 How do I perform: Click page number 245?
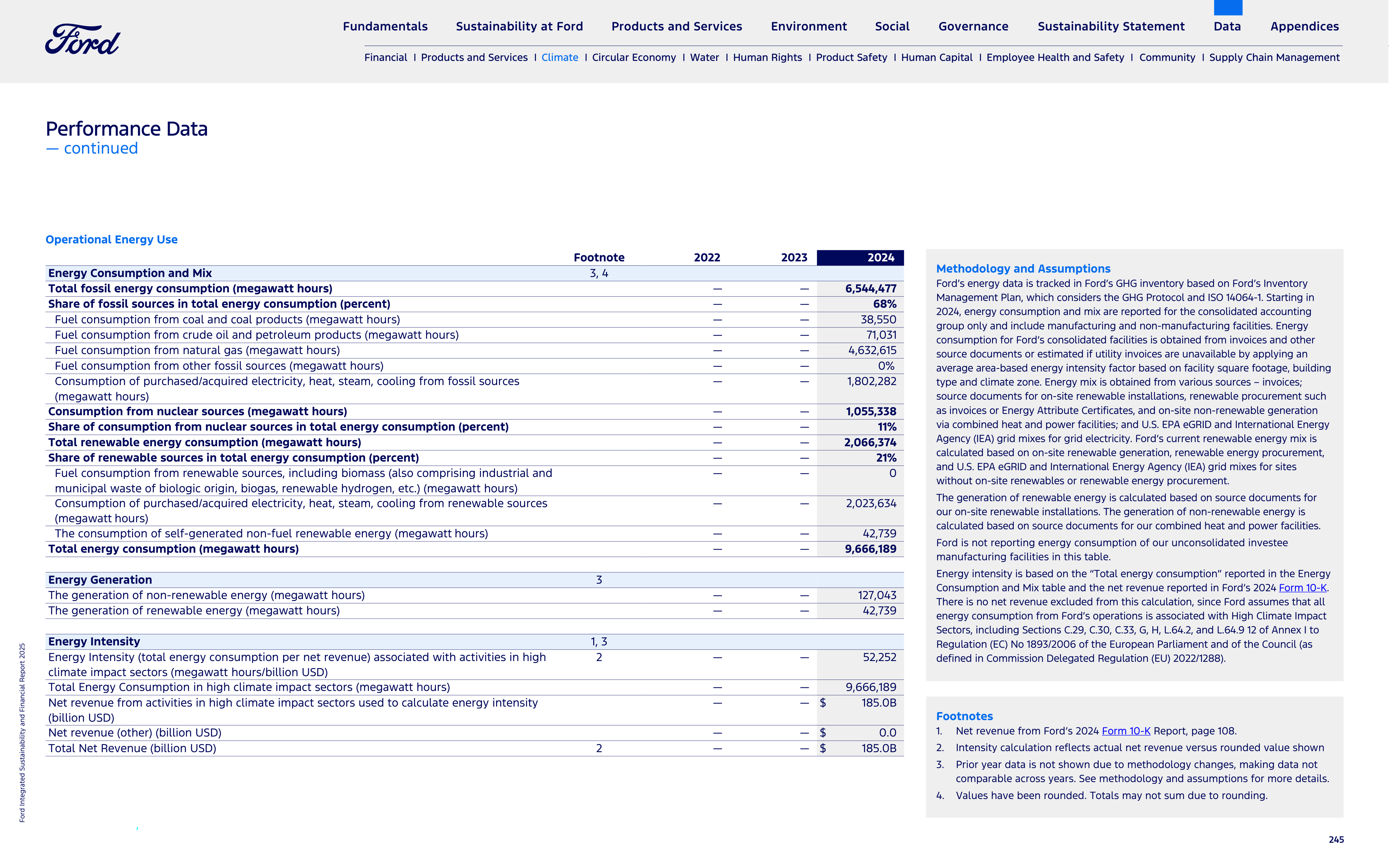click(1336, 839)
